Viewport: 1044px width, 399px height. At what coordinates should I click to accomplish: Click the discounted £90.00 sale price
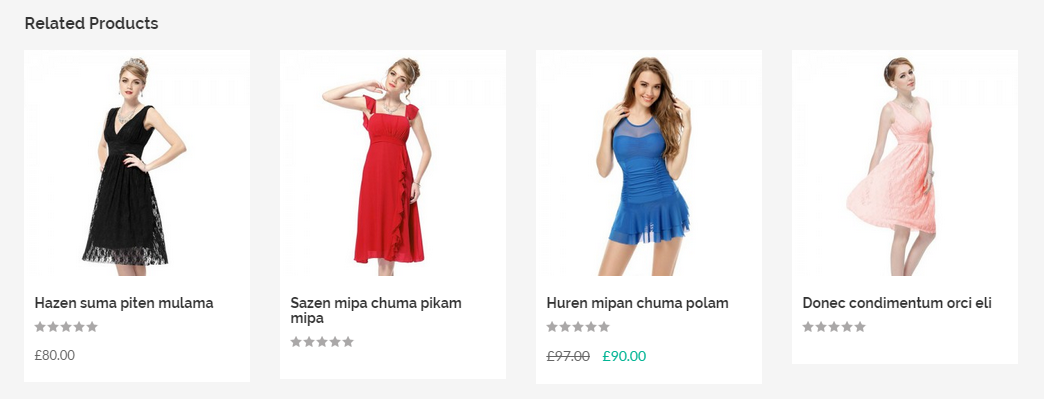(624, 356)
